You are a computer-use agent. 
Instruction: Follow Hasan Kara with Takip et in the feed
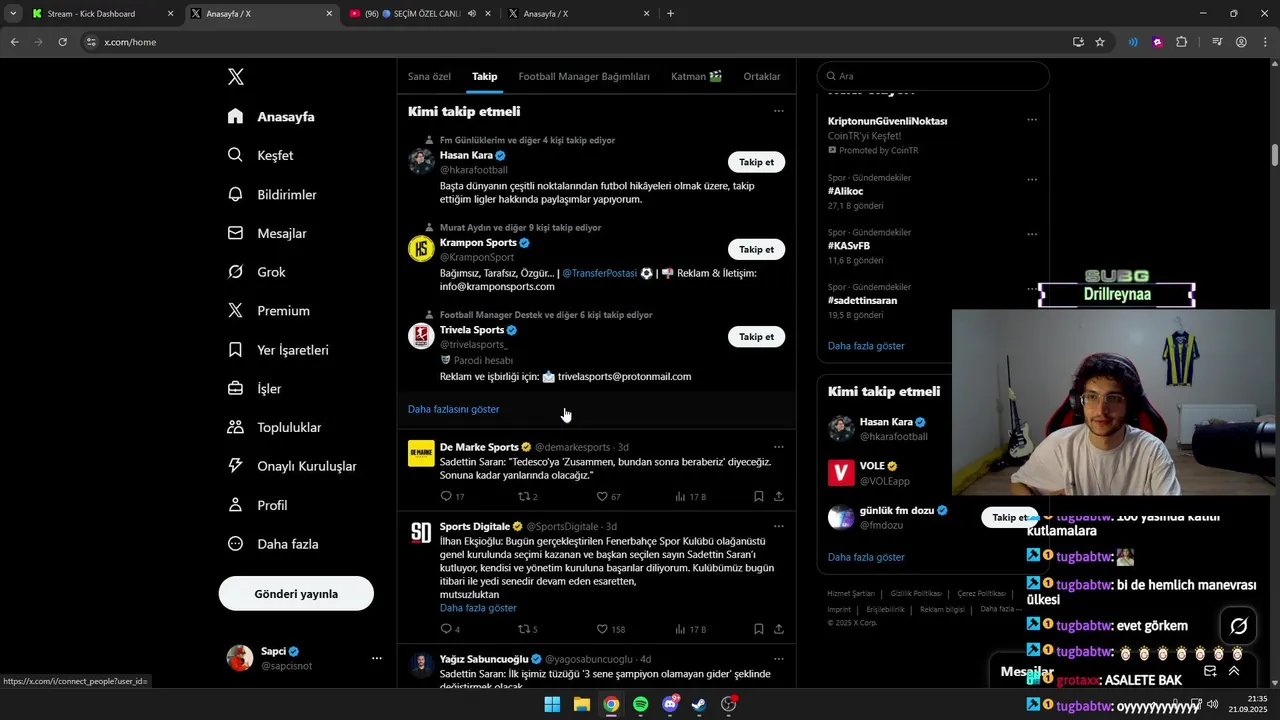click(756, 162)
